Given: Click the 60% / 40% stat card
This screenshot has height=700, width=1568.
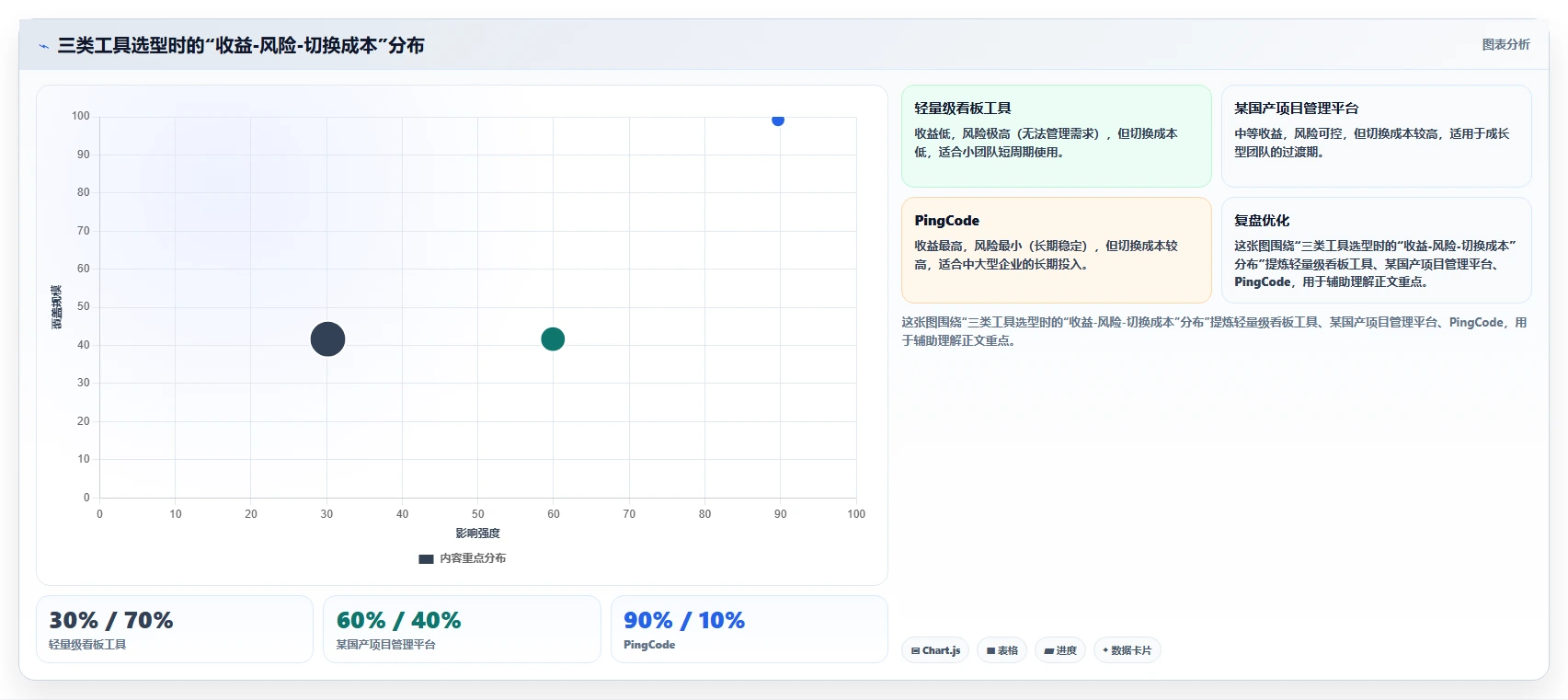Looking at the screenshot, I should [x=462, y=629].
